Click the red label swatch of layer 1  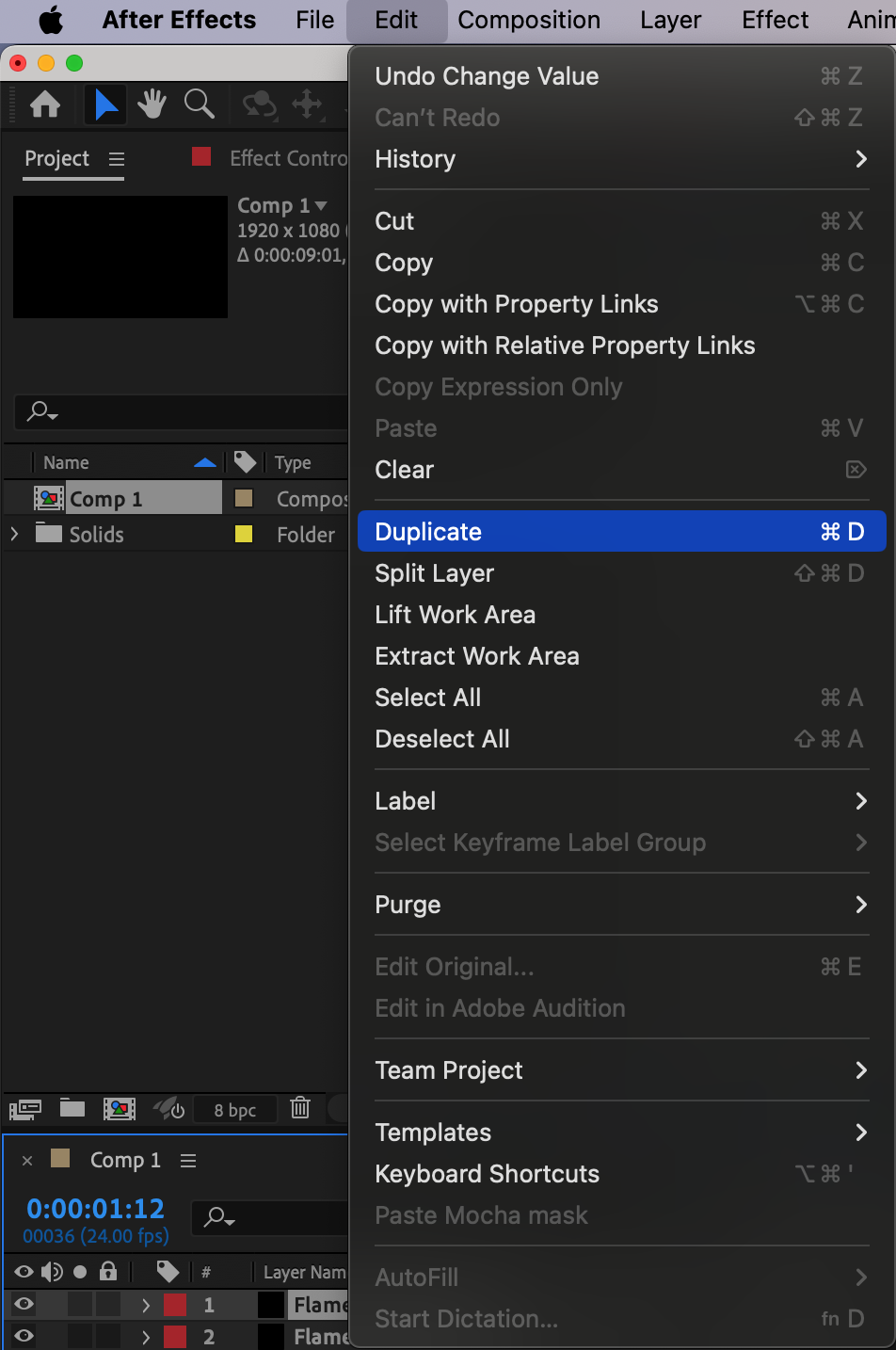pyautogui.click(x=175, y=1305)
